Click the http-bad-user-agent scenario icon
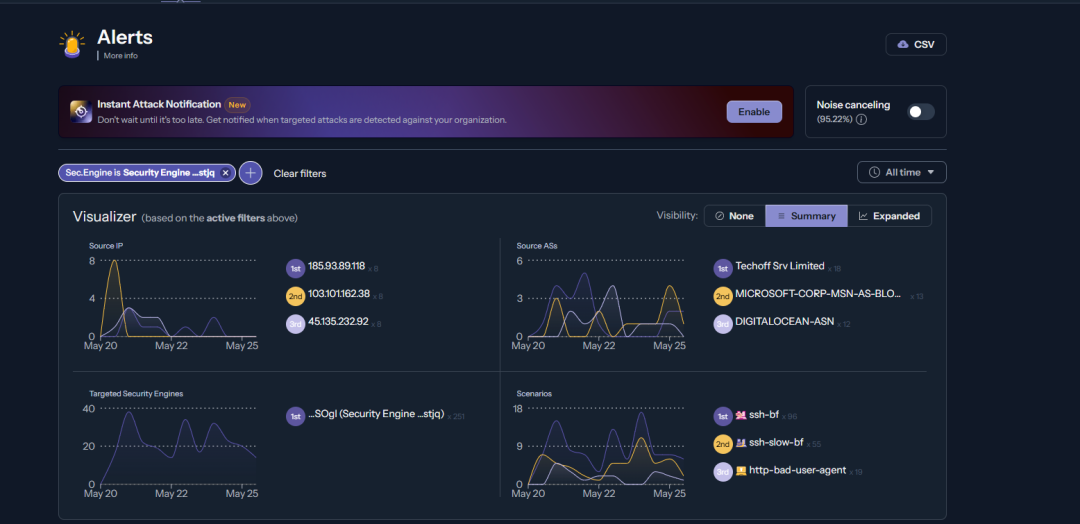 pyautogui.click(x=741, y=471)
